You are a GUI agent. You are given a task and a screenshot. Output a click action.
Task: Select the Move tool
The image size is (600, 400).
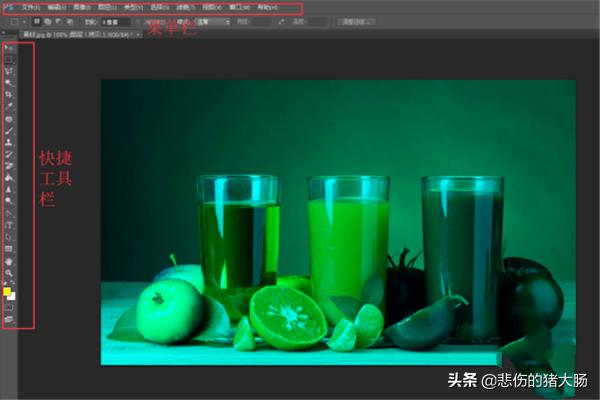9,47
